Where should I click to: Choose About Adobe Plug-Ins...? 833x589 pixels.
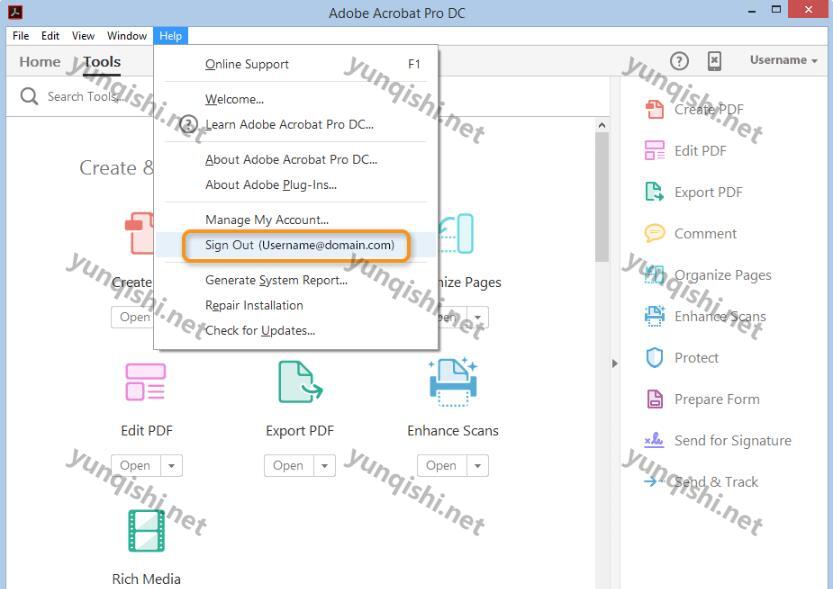click(x=296, y=185)
